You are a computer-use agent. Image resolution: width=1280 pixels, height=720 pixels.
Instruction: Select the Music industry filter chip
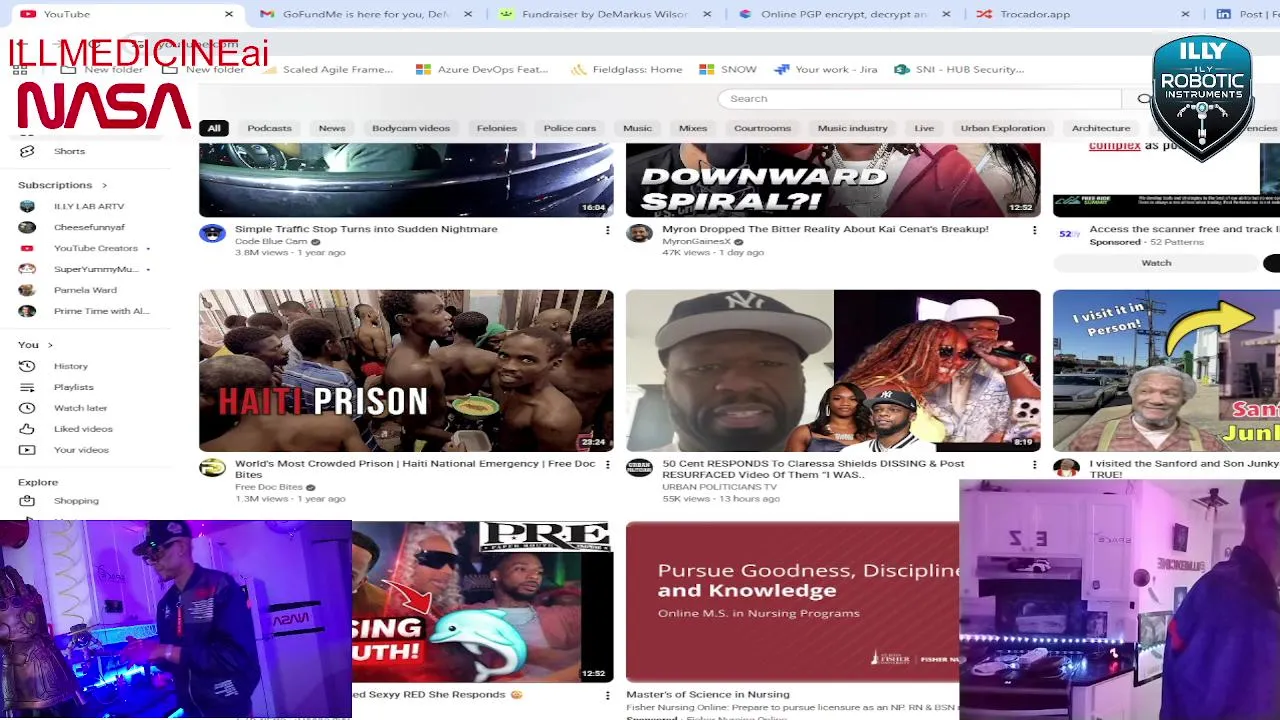[853, 128]
